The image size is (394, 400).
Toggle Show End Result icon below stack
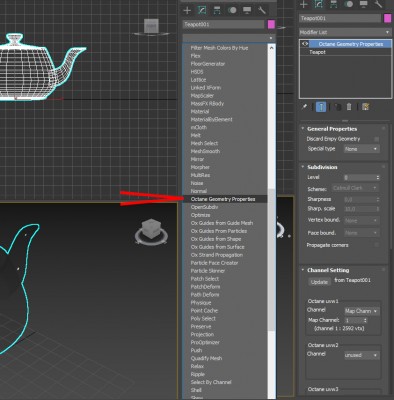click(321, 107)
